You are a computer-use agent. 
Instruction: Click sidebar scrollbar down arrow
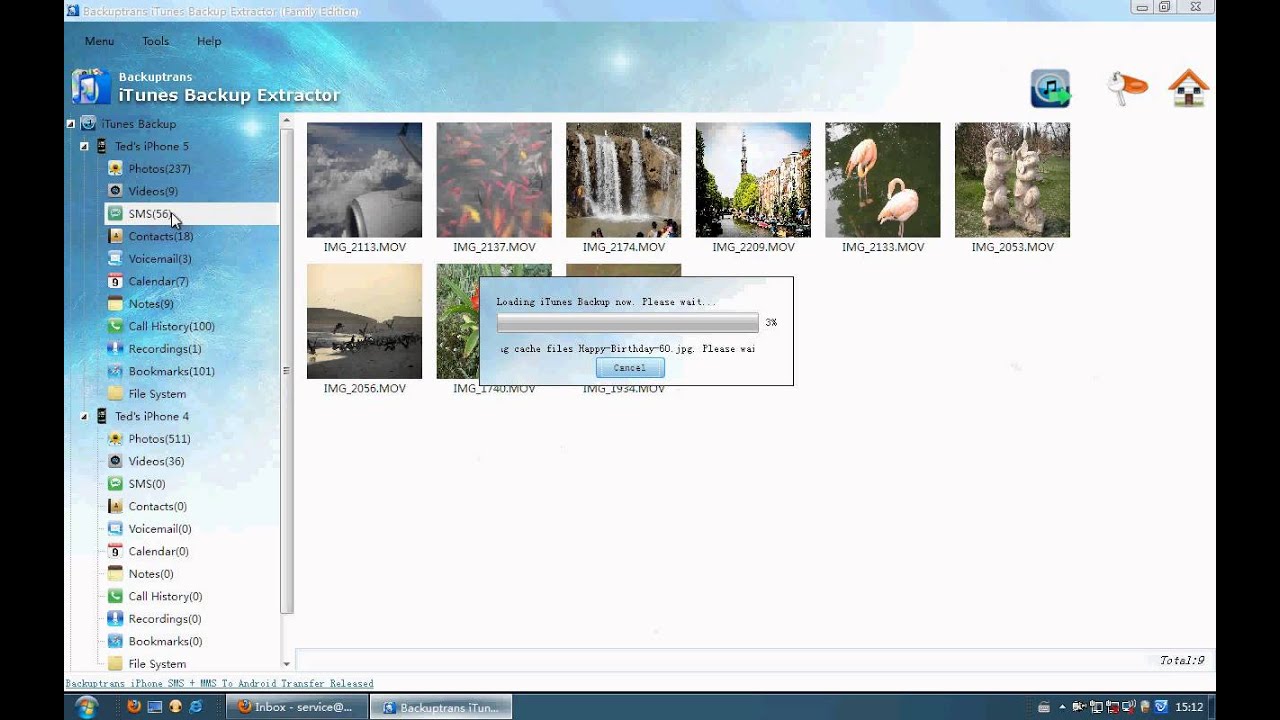tap(286, 664)
